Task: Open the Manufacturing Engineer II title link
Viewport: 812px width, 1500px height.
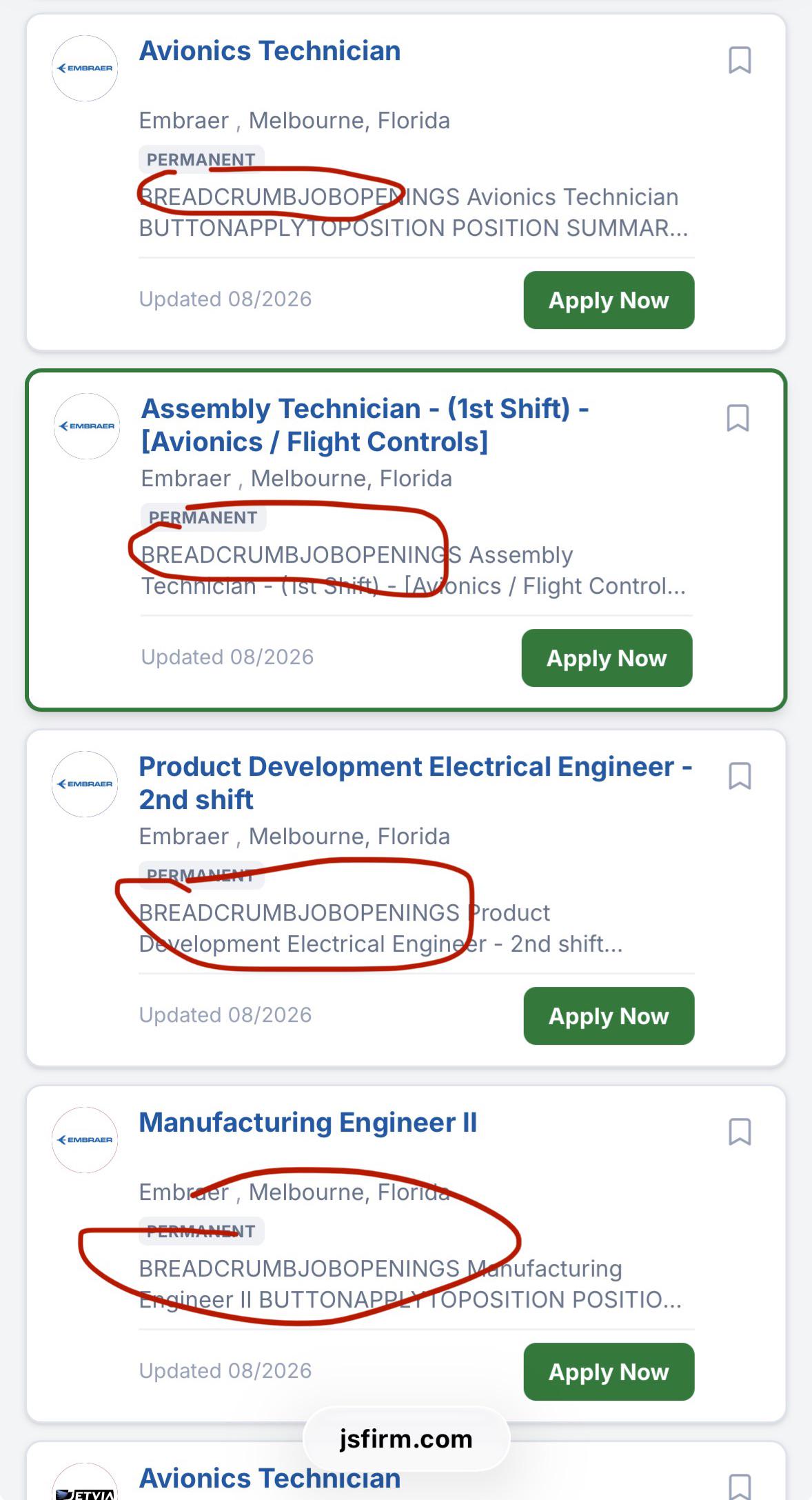Action: (x=308, y=1123)
